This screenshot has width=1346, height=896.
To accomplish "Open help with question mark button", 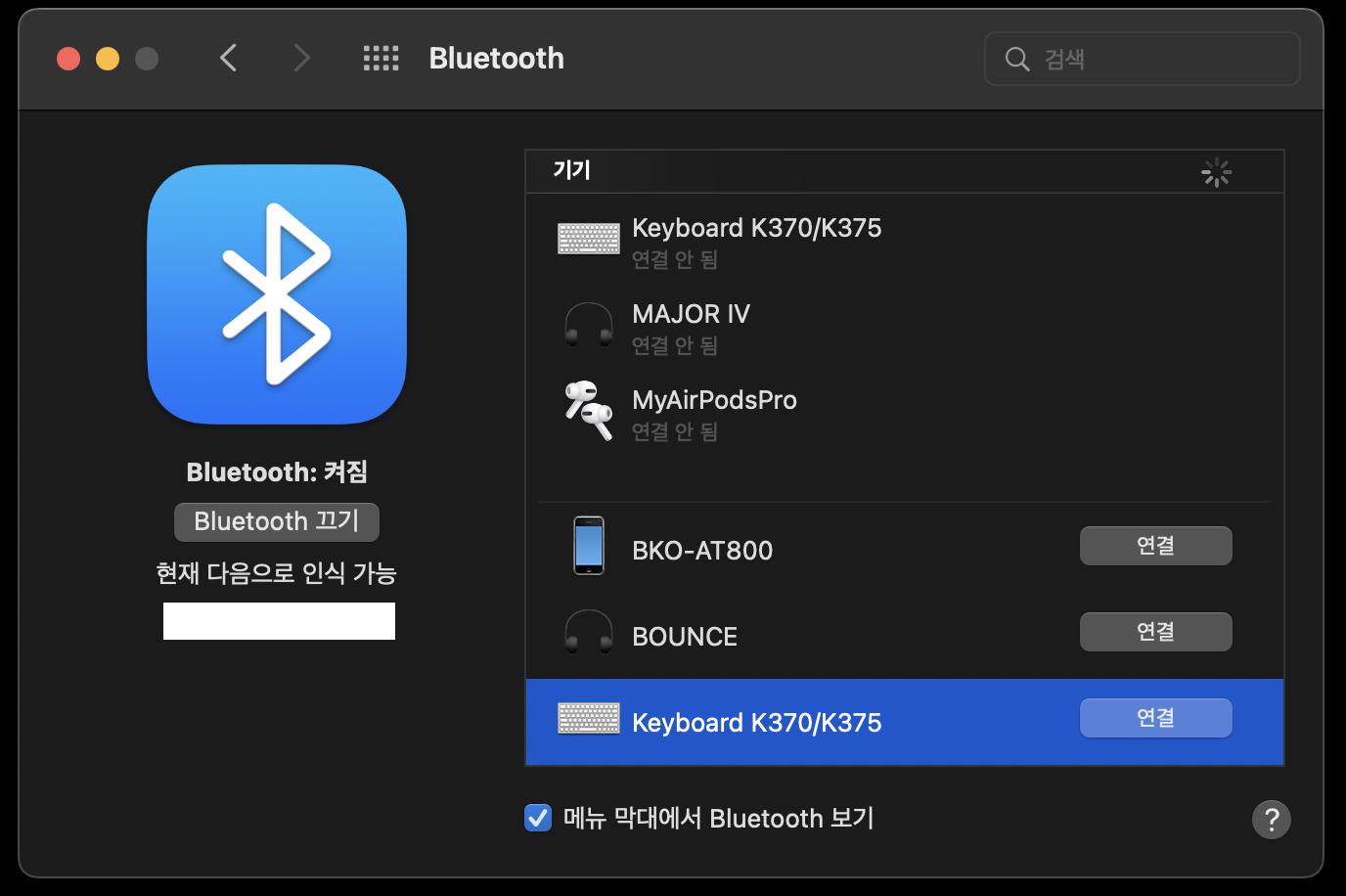I will pyautogui.click(x=1272, y=820).
